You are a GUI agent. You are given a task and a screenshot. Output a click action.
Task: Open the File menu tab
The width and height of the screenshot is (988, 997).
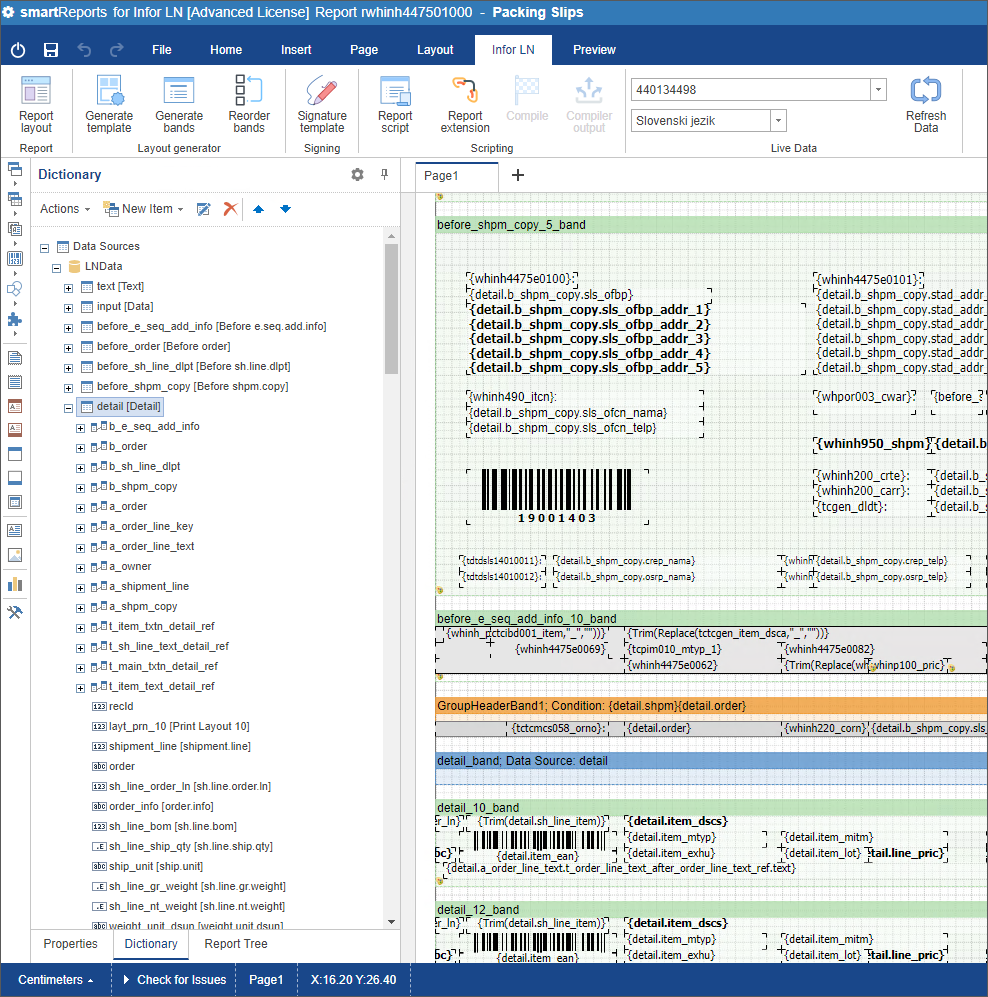[161, 50]
